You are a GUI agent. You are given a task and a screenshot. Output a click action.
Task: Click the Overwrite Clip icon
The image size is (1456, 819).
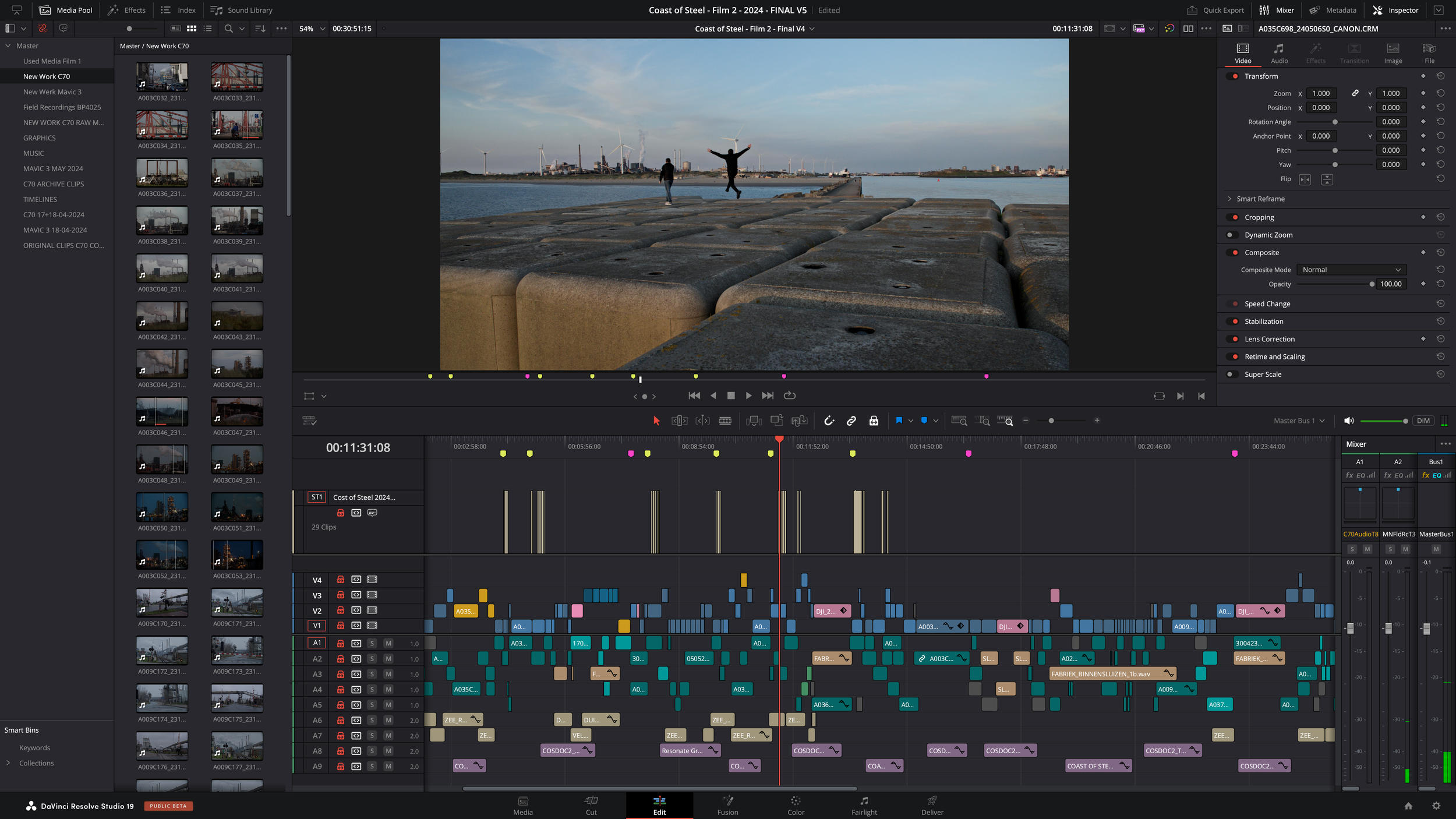pos(776,420)
